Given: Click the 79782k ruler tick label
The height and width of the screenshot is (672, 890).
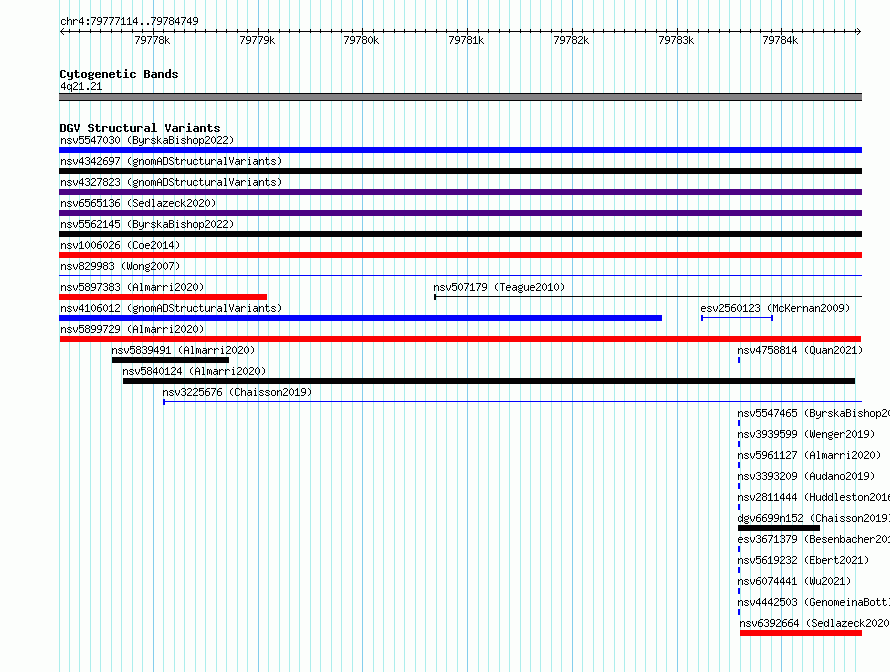Looking at the screenshot, I should pos(571,40).
